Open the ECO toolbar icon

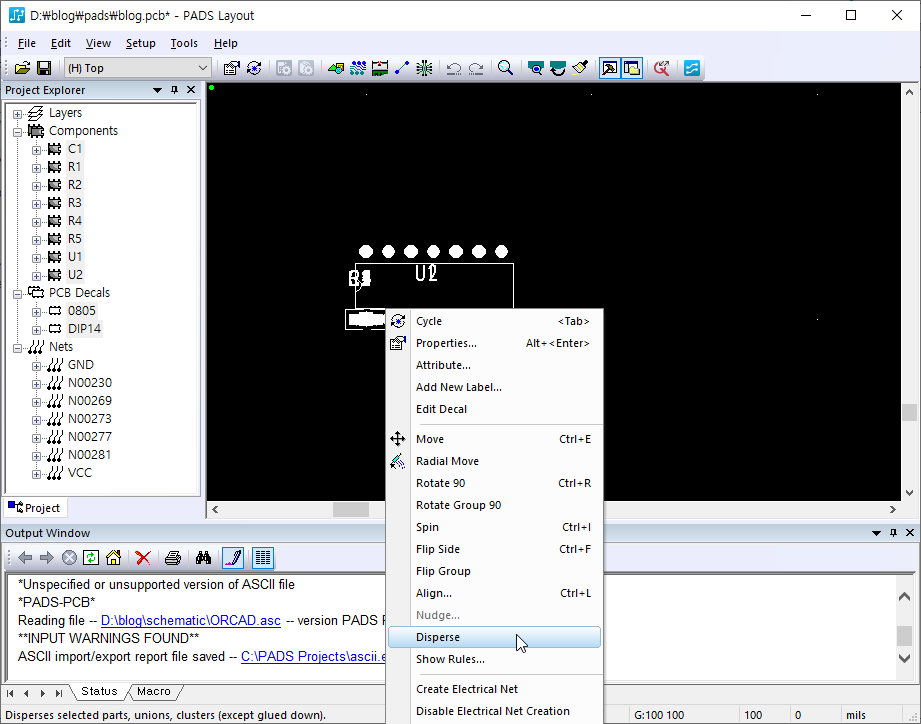[402, 68]
